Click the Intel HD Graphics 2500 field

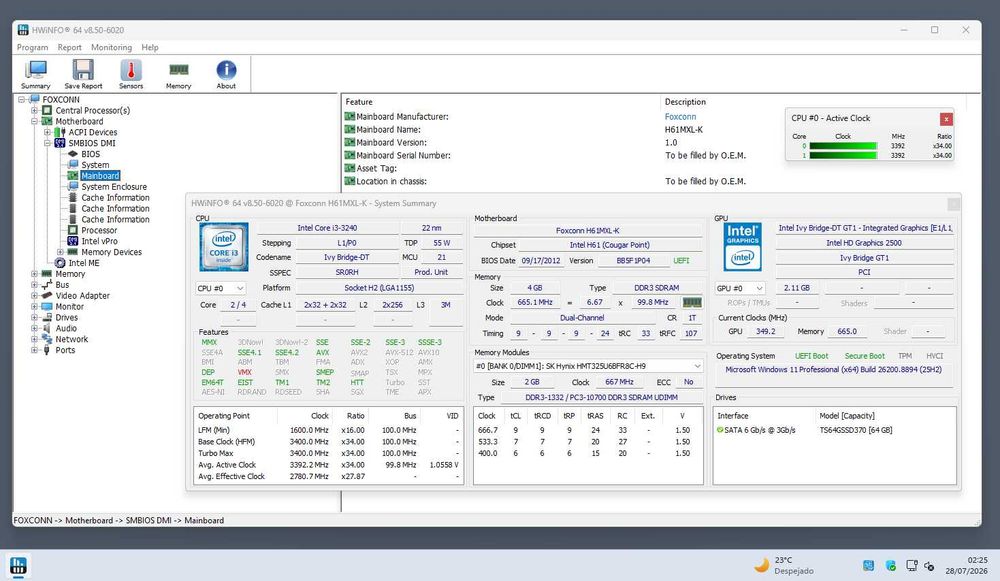point(864,243)
